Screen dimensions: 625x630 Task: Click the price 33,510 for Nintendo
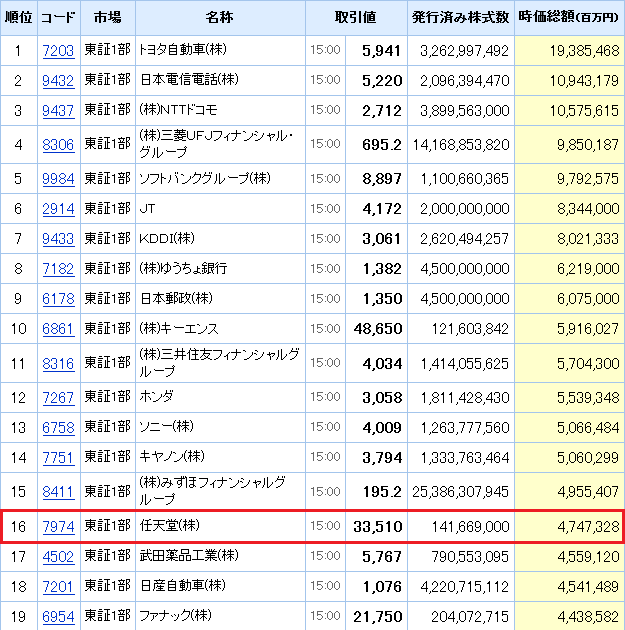pos(378,527)
